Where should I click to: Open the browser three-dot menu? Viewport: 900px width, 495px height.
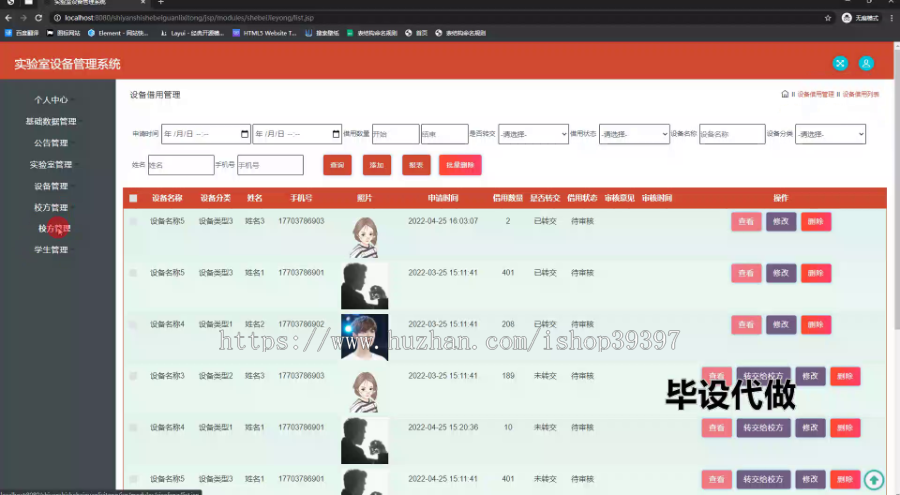point(891,18)
